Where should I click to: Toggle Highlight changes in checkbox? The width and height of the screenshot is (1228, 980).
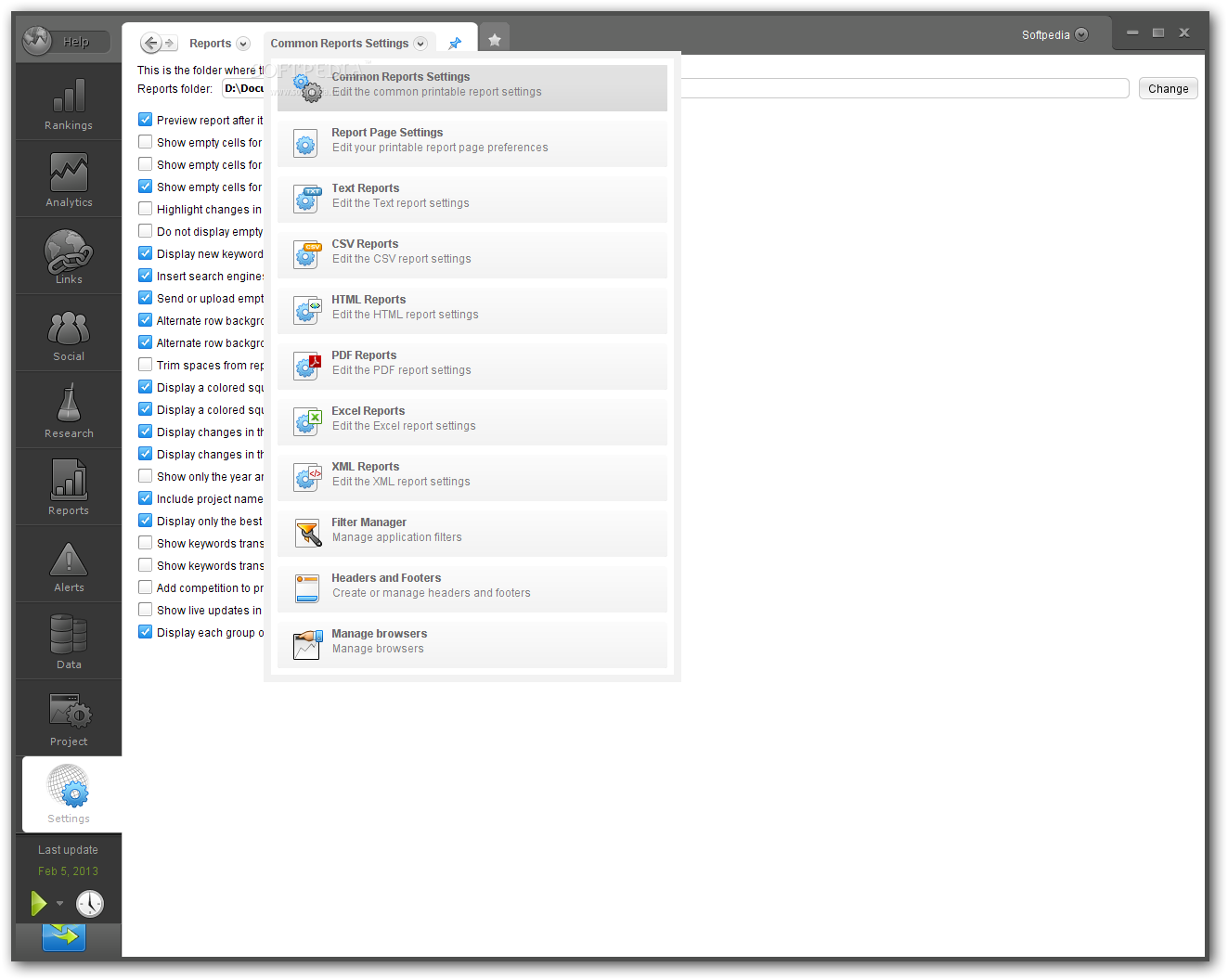point(146,209)
